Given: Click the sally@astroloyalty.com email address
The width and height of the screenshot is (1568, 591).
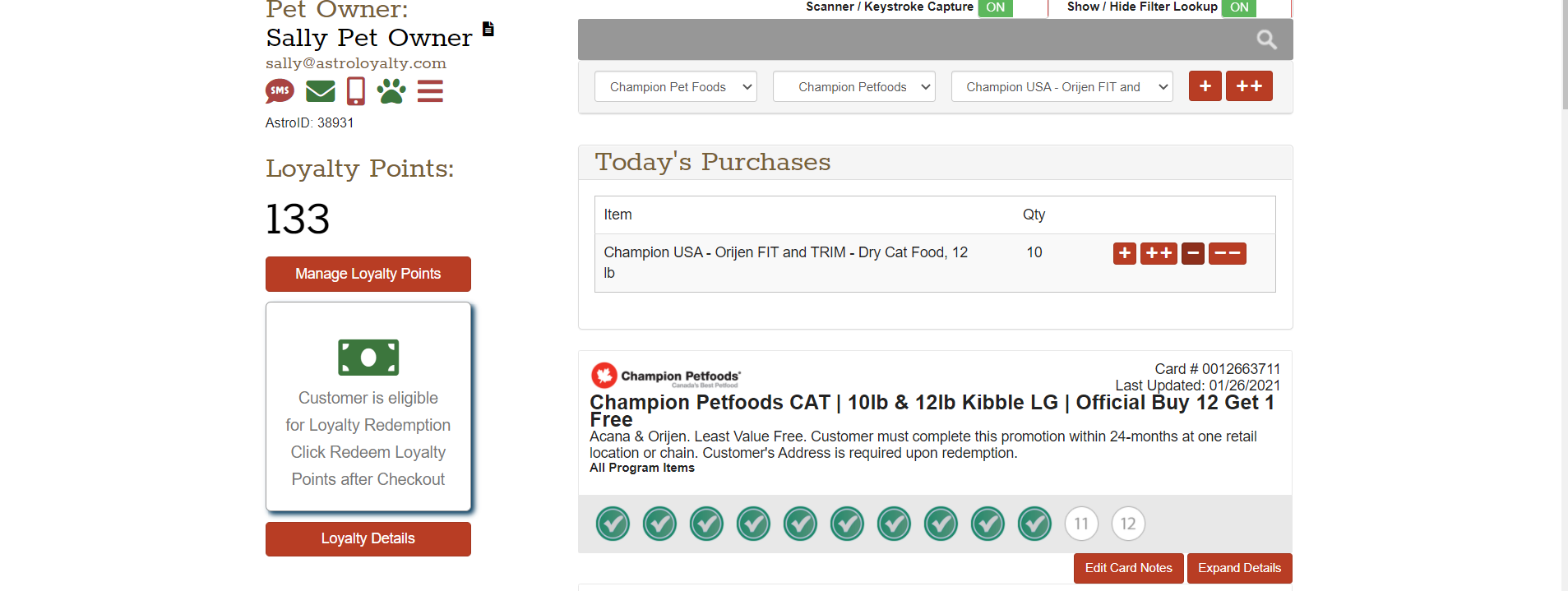Looking at the screenshot, I should 356,63.
